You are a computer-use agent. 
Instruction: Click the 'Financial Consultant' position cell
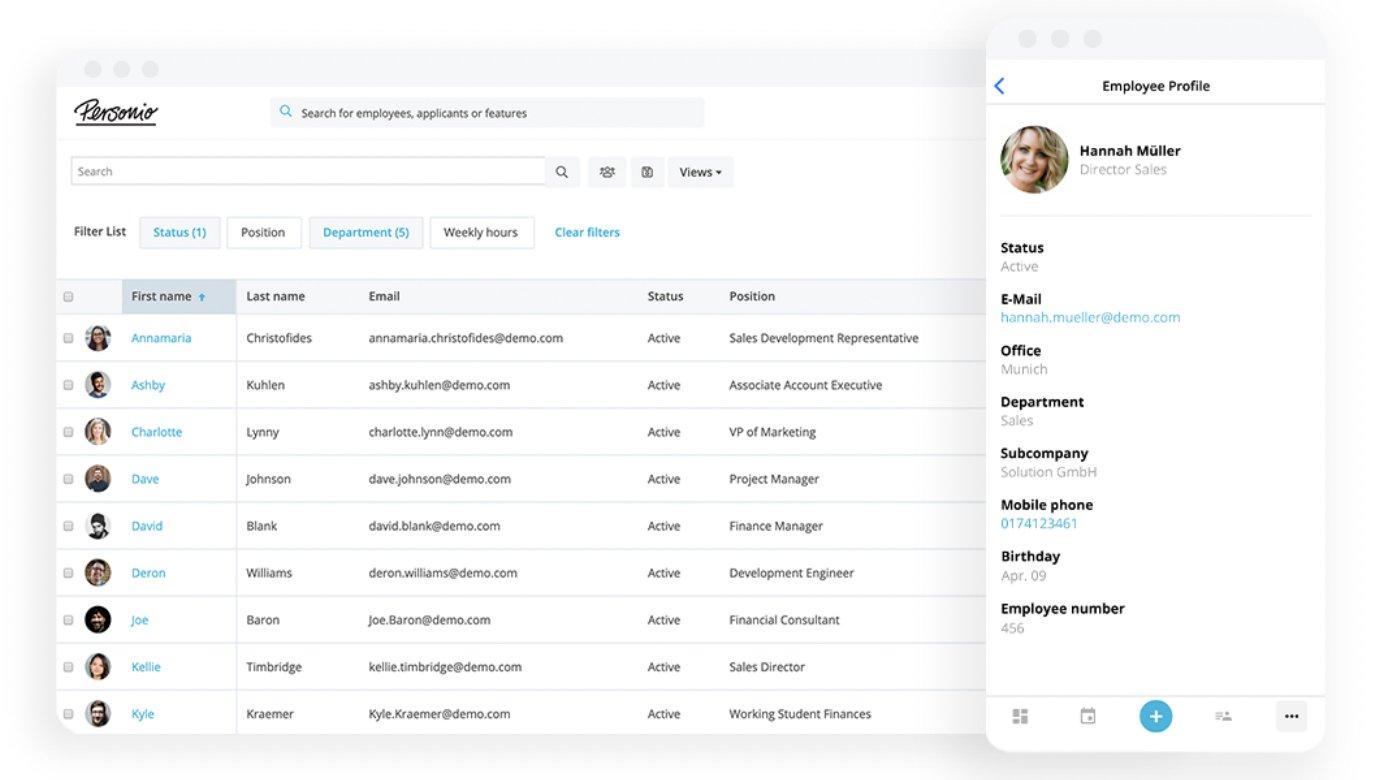pyautogui.click(x=784, y=620)
